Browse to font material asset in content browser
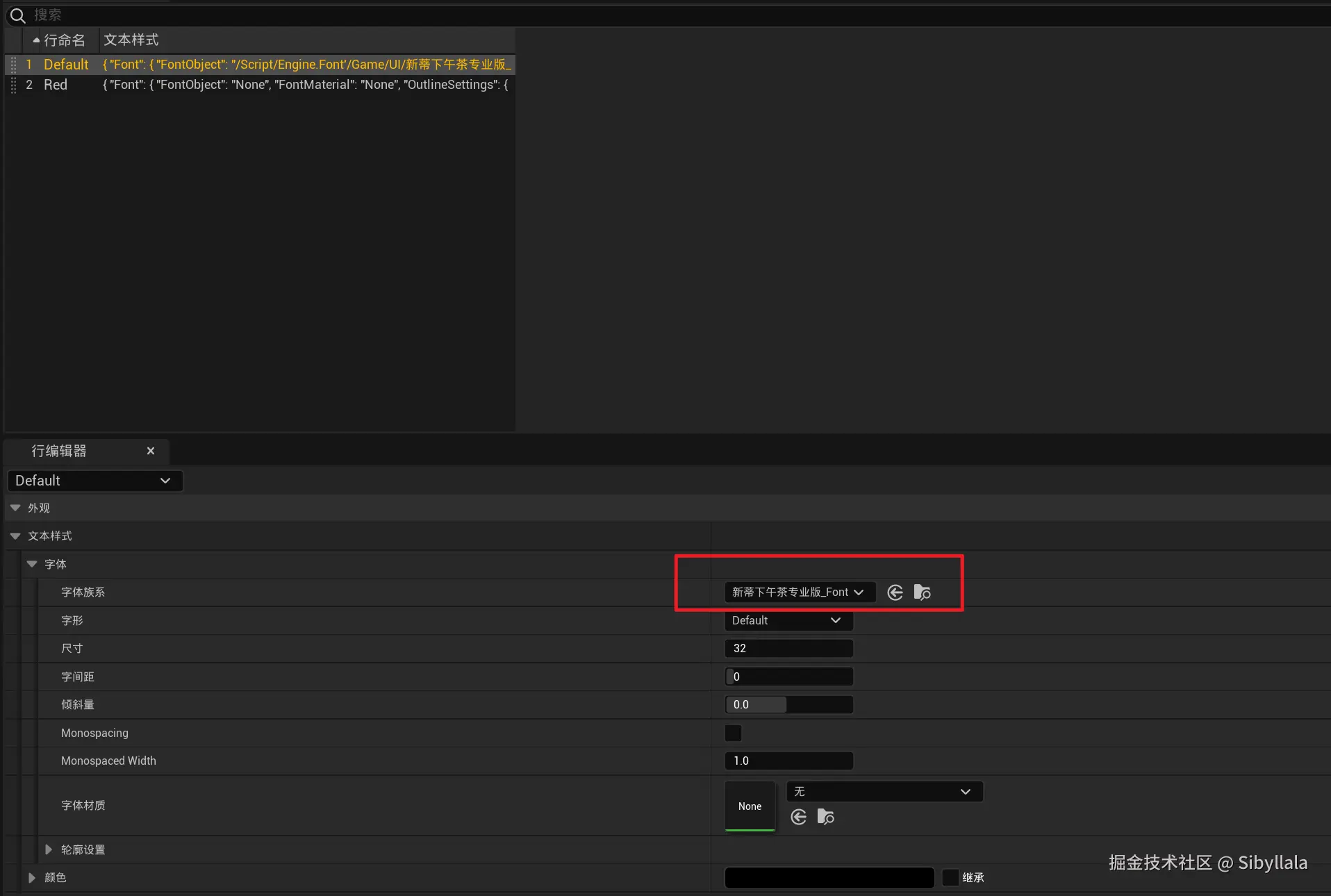The height and width of the screenshot is (896, 1331). pos(825,817)
